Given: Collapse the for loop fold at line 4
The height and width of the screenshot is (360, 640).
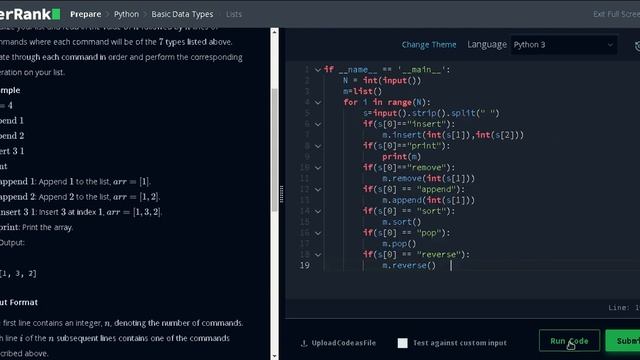Looking at the screenshot, I should [318, 102].
